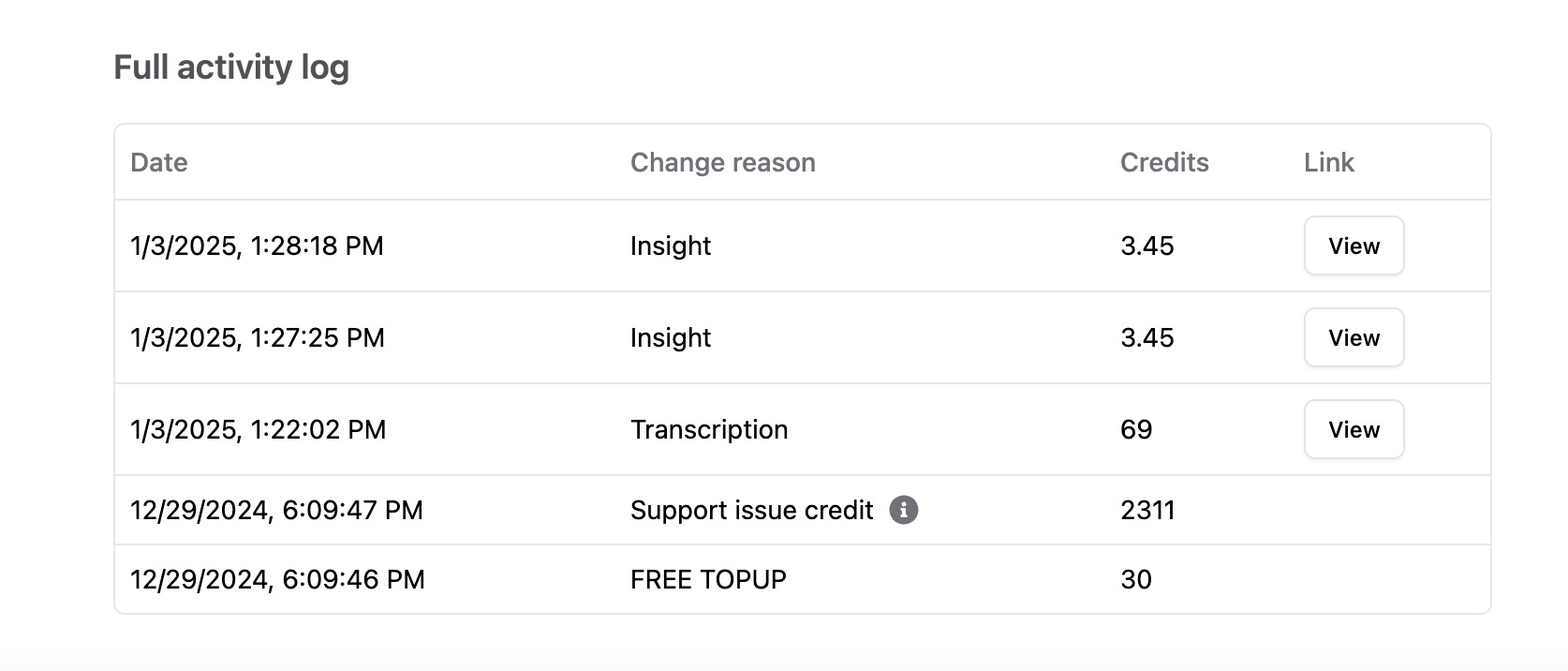Select the Credits column header
Image resolution: width=1568 pixels, height=671 pixels.
click(1164, 162)
